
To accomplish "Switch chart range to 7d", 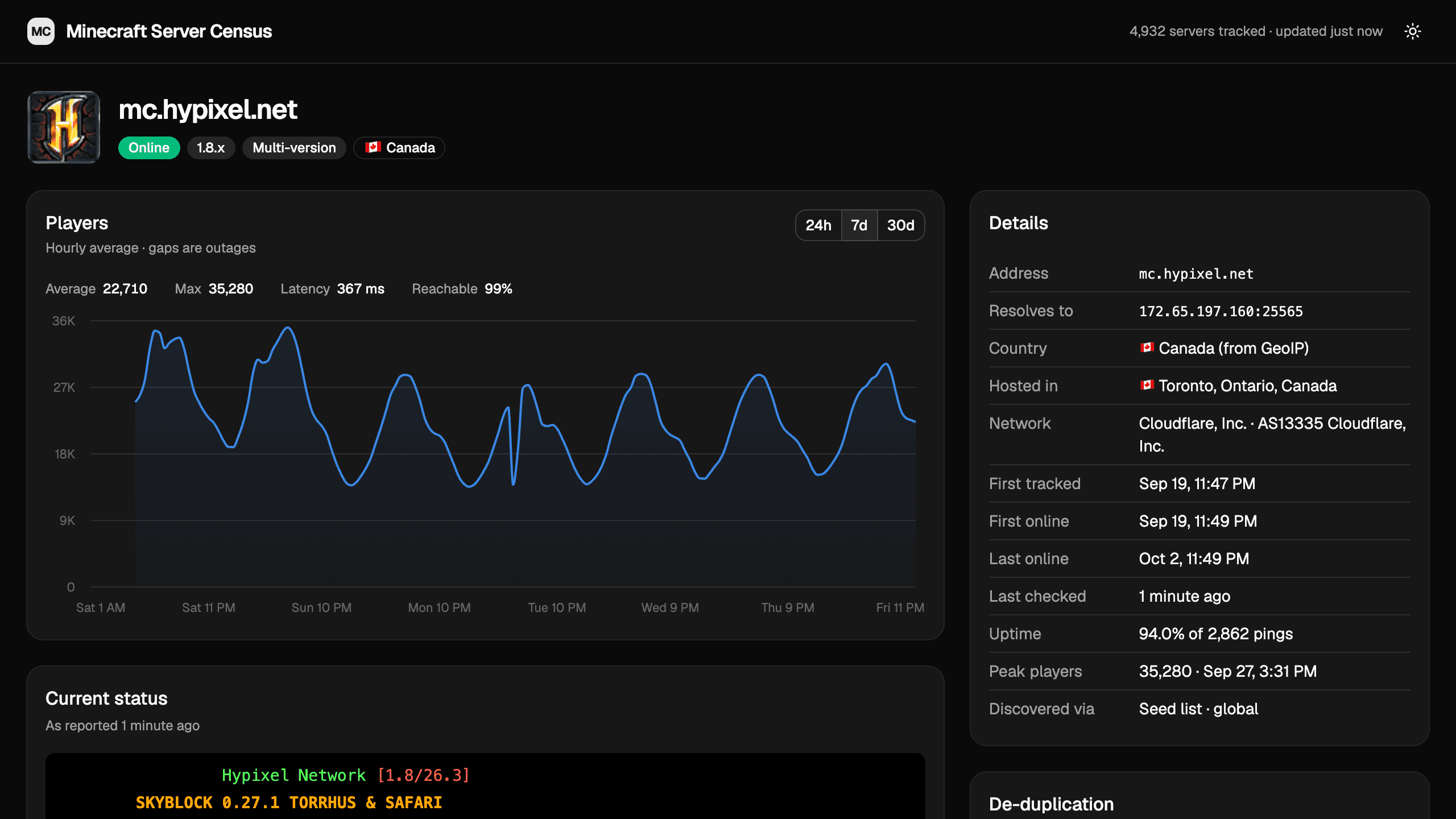I will coord(859,225).
